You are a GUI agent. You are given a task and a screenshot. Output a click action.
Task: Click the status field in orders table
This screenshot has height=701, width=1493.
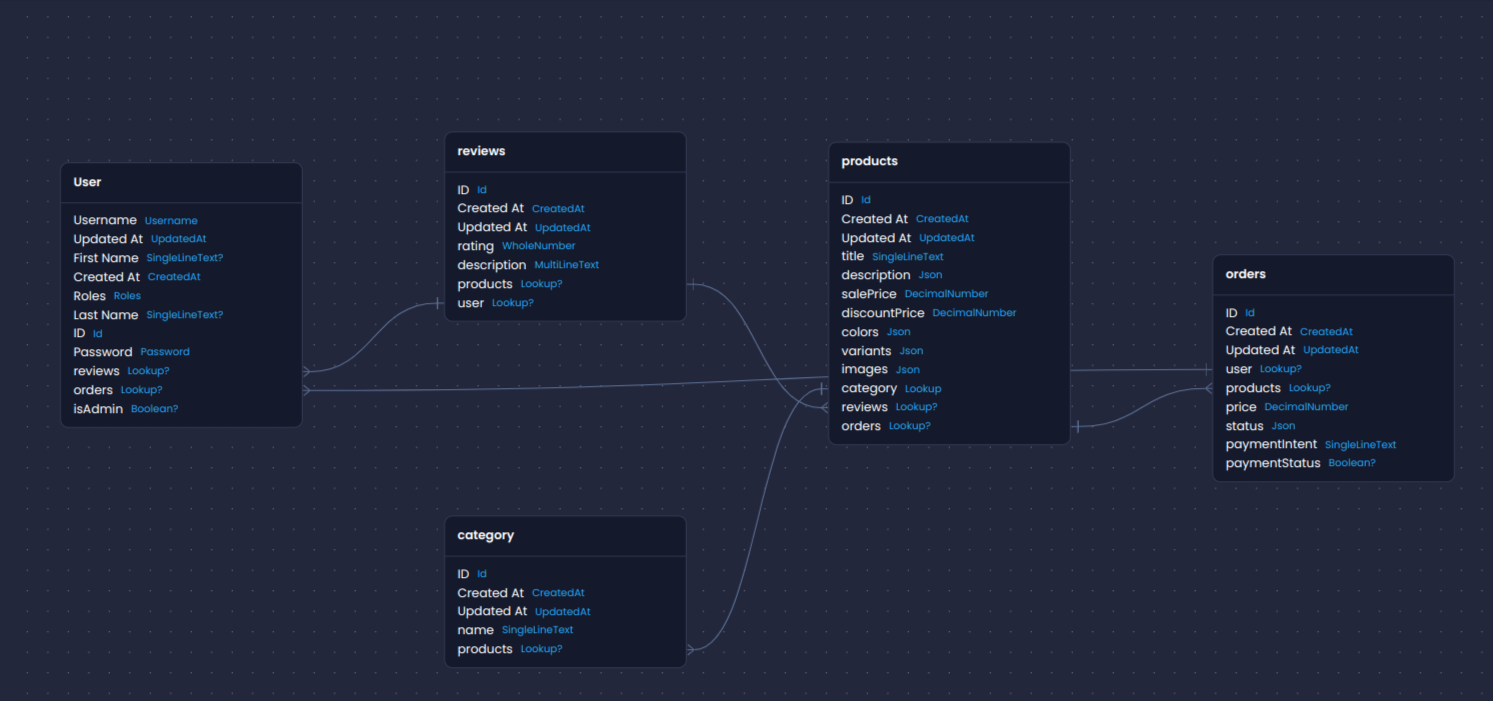(1244, 426)
